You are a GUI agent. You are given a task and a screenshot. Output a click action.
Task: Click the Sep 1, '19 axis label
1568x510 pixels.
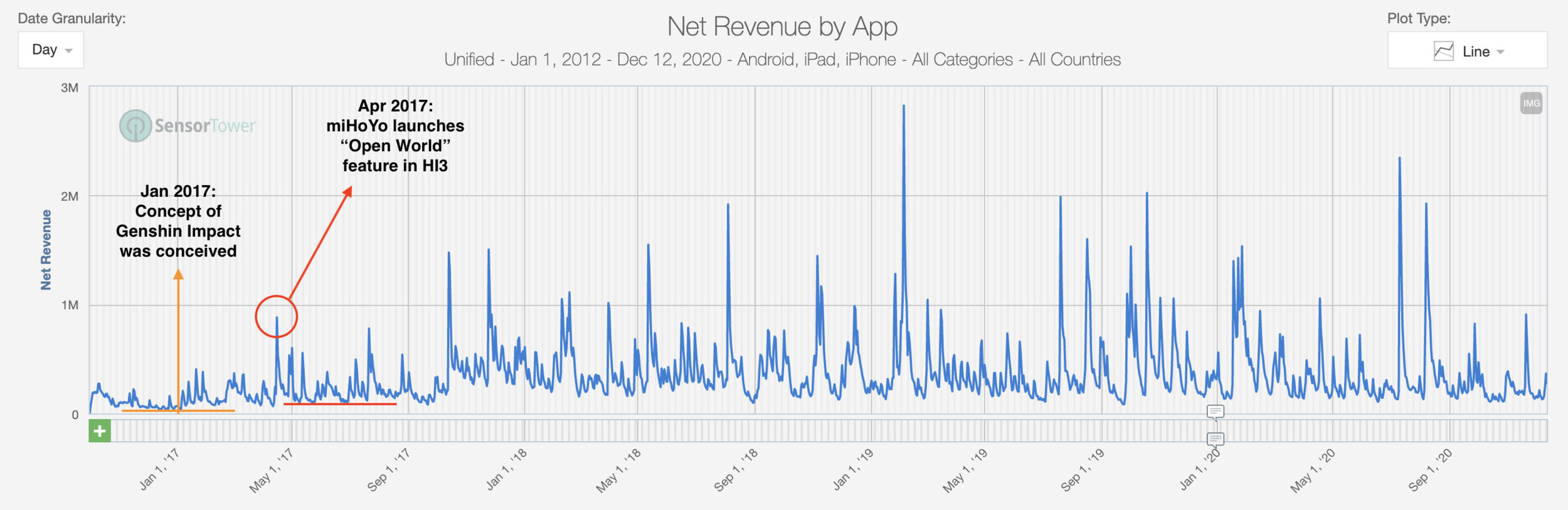(x=1083, y=470)
